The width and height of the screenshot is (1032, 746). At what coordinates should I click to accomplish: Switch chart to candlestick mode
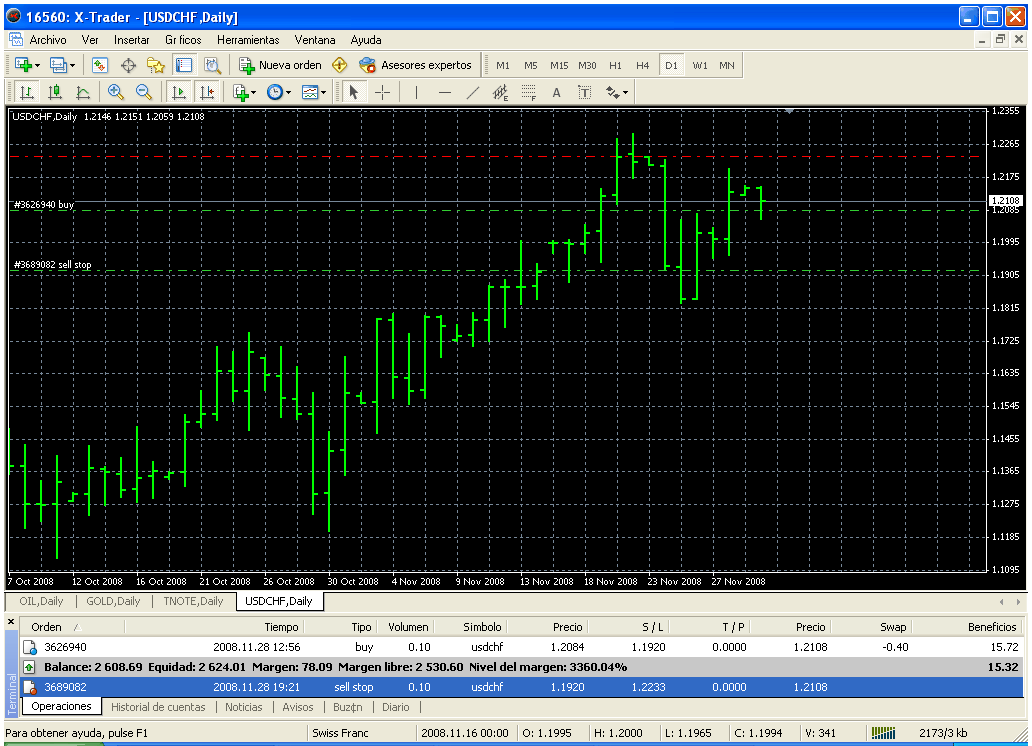(x=55, y=92)
